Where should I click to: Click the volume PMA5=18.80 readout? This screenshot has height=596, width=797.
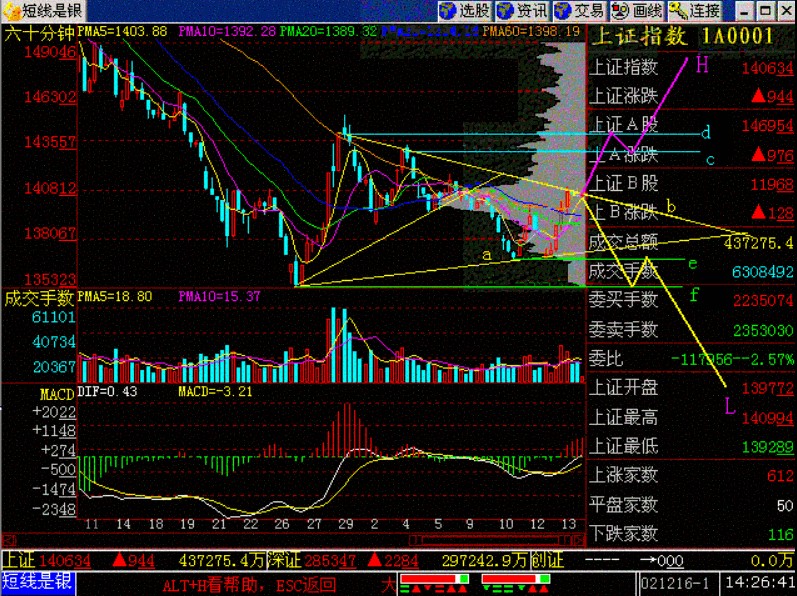[115, 296]
